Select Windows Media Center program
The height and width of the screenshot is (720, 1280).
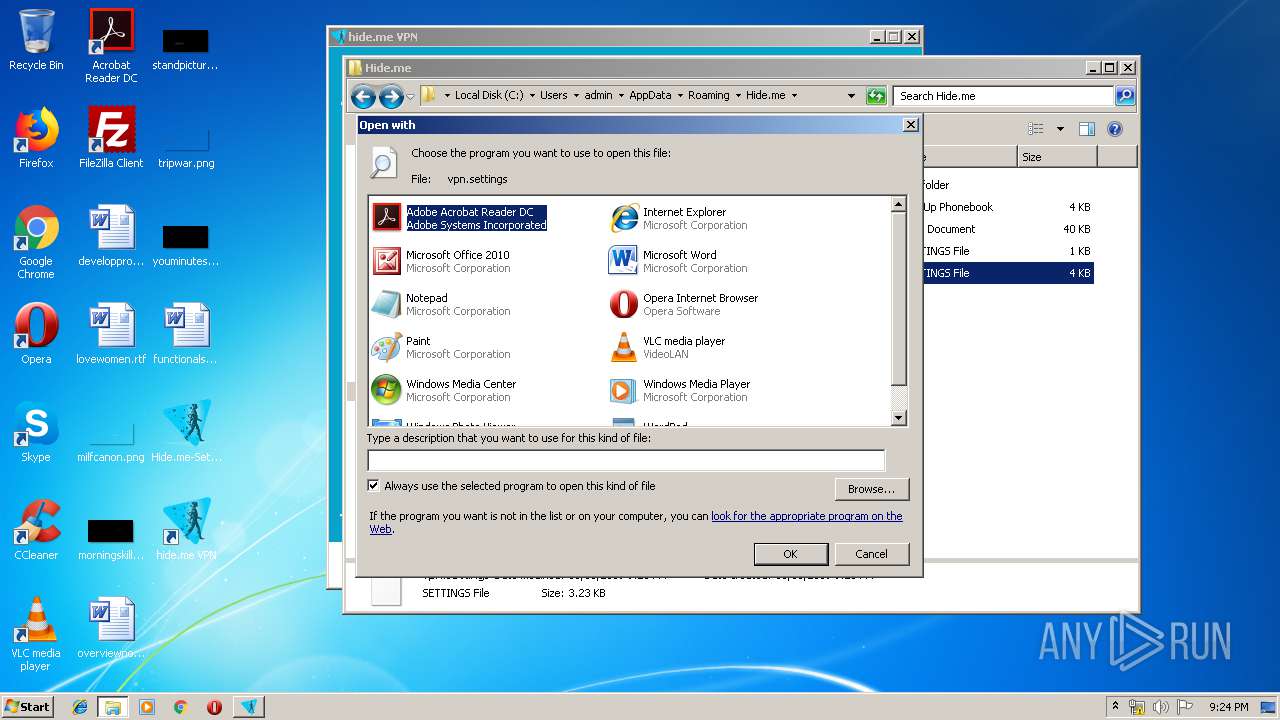coord(444,390)
